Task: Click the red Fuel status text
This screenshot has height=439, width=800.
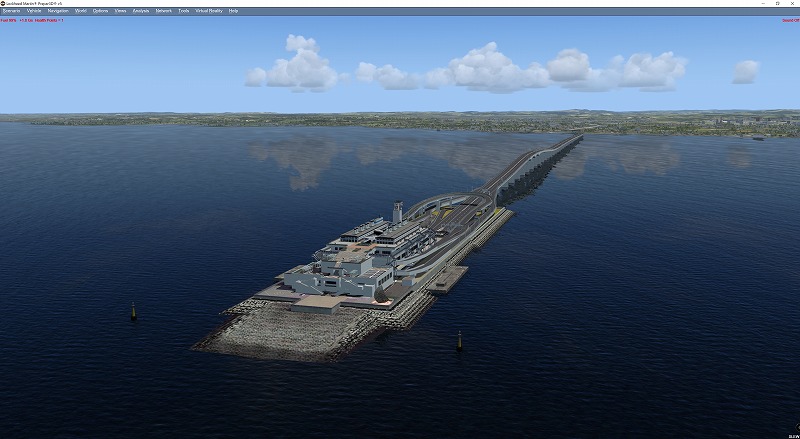Action: 8,19
